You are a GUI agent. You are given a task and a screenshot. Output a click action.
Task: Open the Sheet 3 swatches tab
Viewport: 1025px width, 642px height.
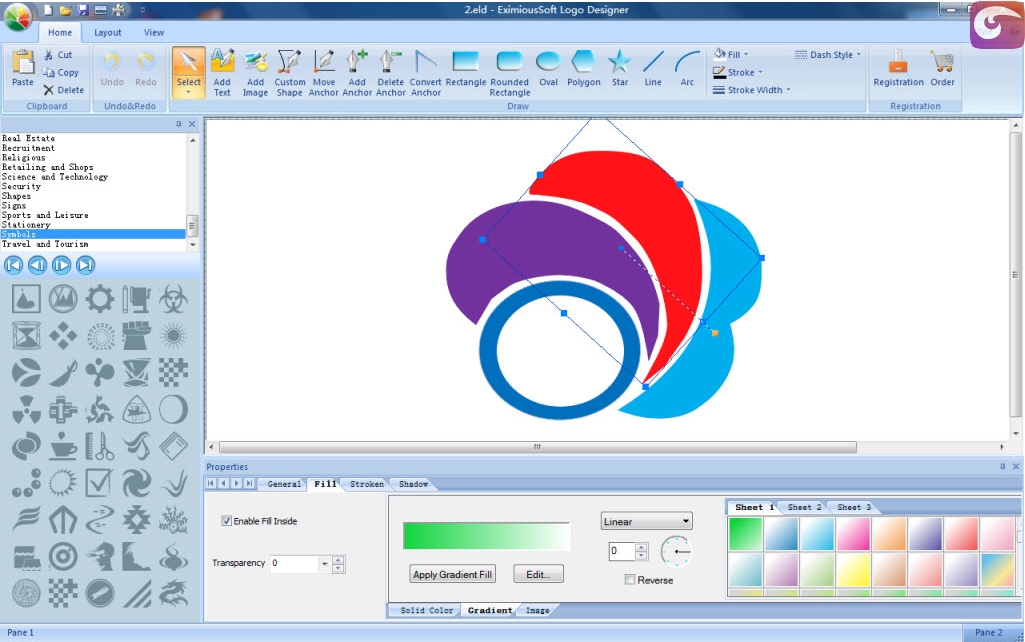pos(854,507)
